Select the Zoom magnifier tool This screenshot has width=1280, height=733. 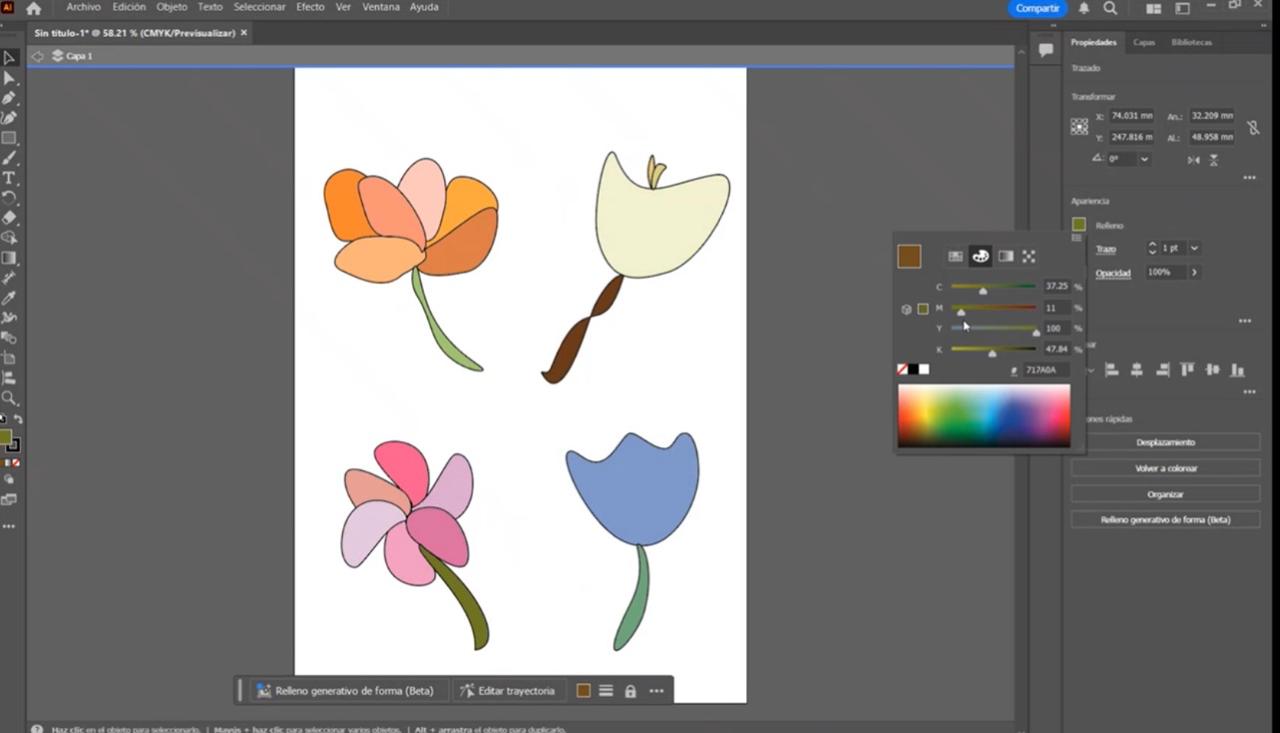[9, 398]
